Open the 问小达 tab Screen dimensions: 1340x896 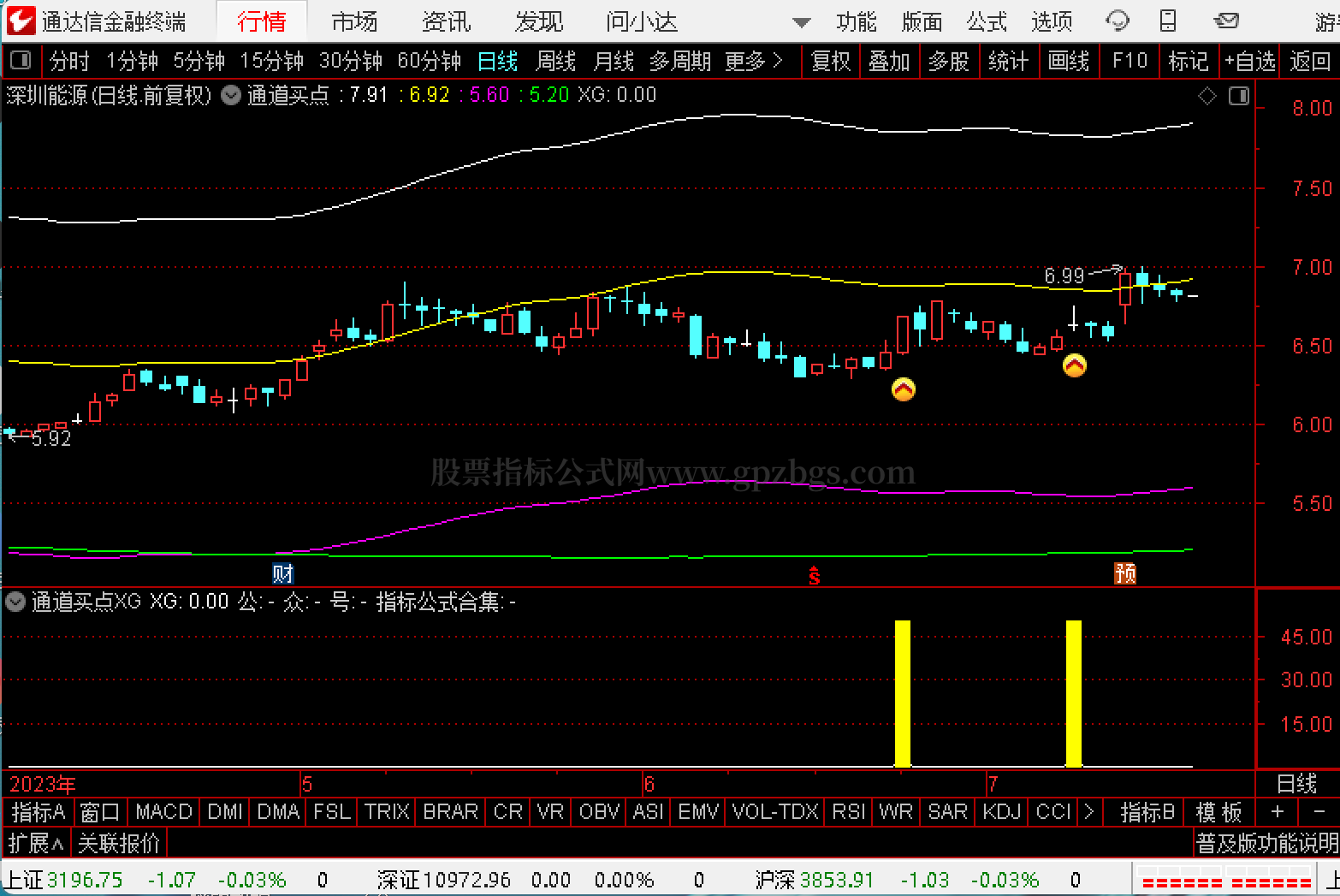click(x=642, y=21)
